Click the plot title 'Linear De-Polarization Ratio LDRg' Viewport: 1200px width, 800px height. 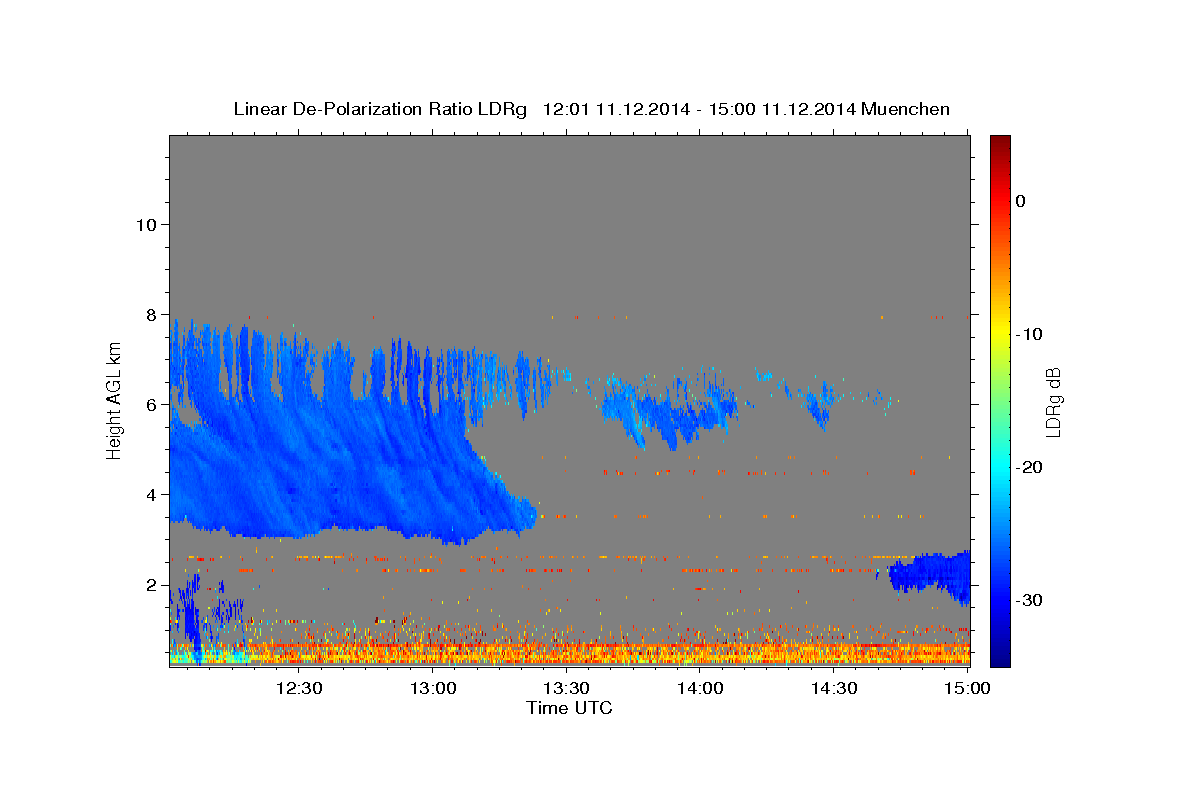(x=379, y=109)
